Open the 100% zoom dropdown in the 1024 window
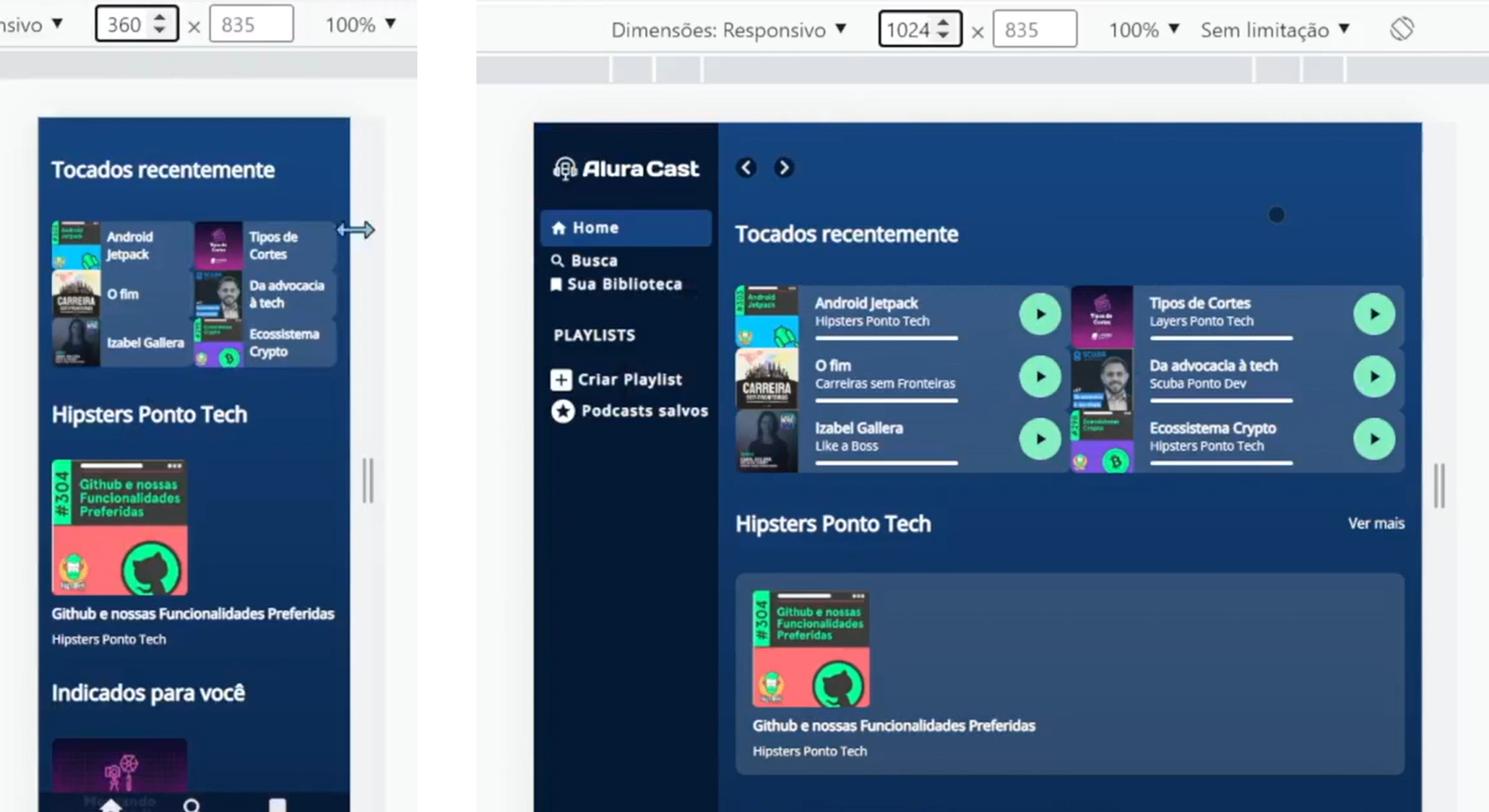The height and width of the screenshot is (812, 1489). [1144, 29]
